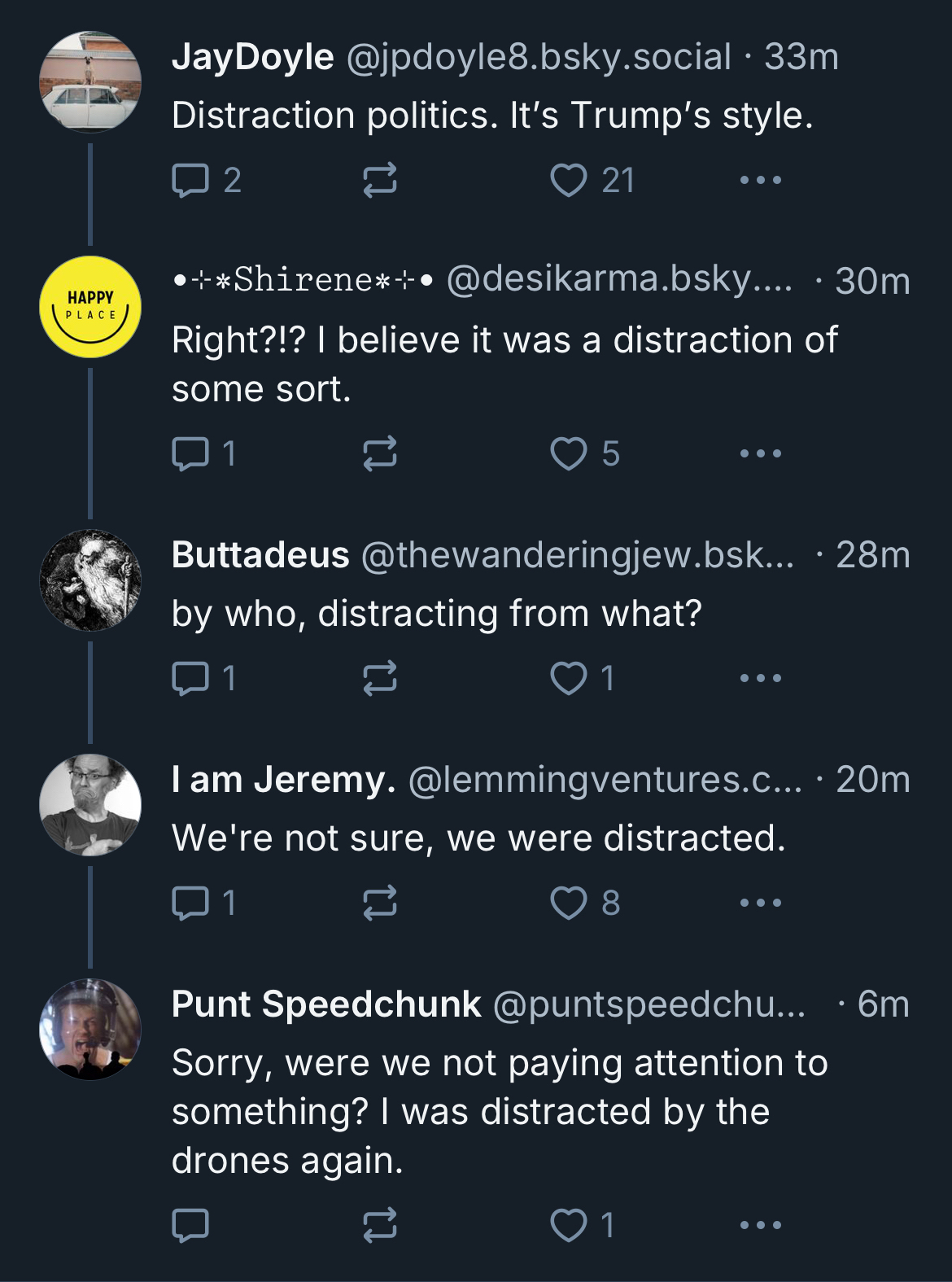Repost Punt Speedchunk's drones post
This screenshot has height=1282, width=952.
click(x=379, y=1225)
